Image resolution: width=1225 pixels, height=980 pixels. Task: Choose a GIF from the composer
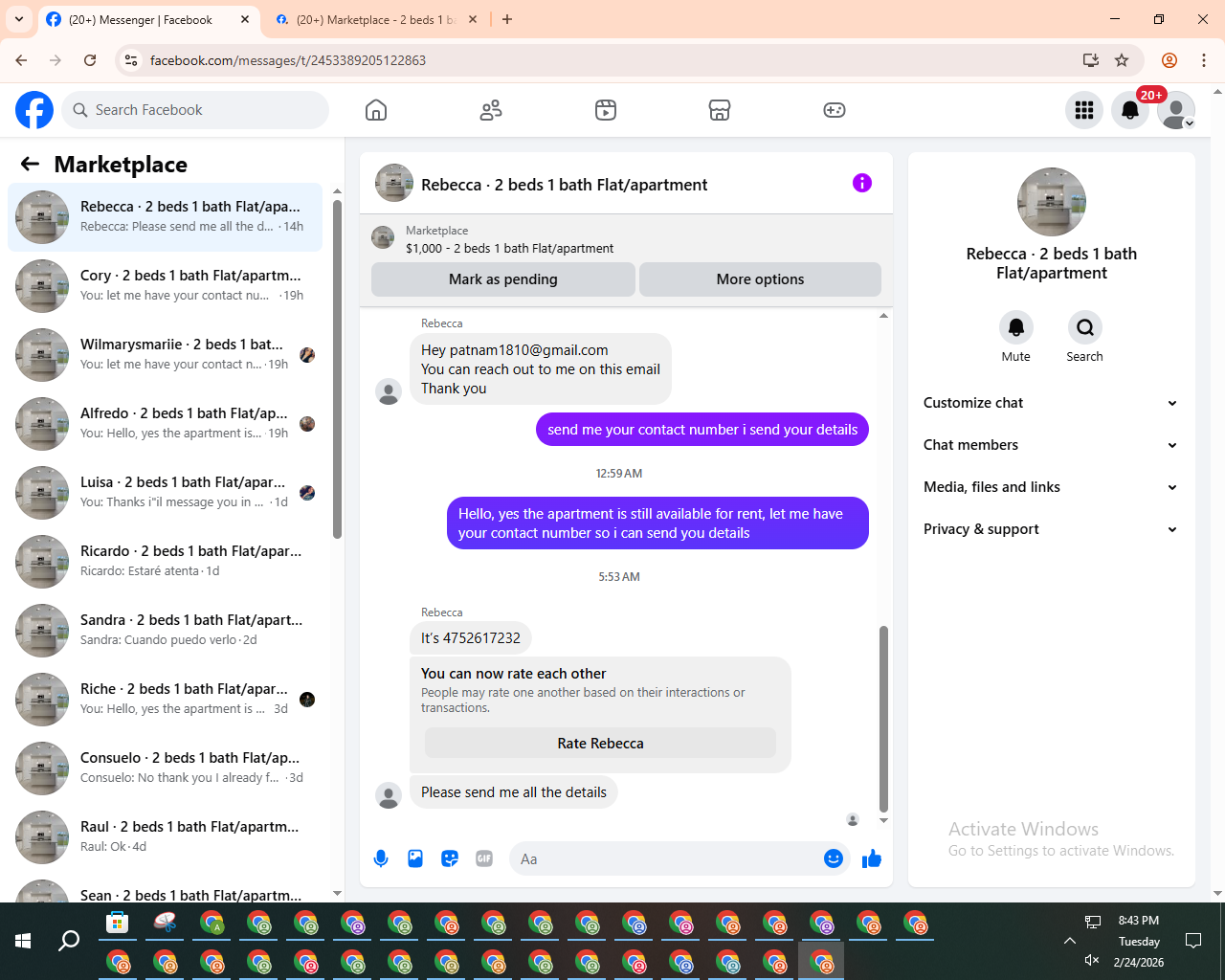click(484, 858)
